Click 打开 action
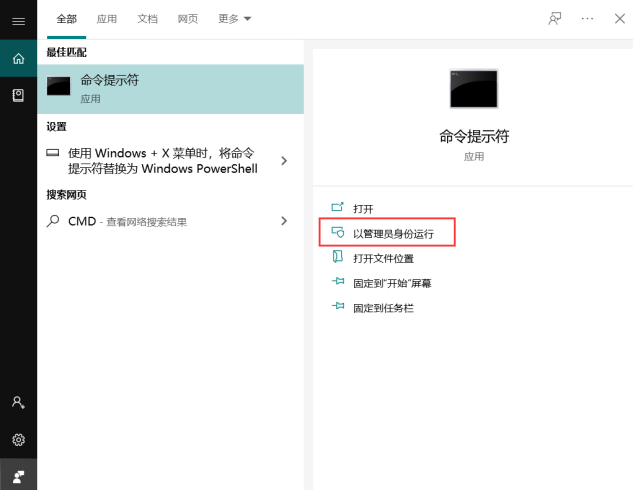The image size is (633, 491). click(363, 209)
